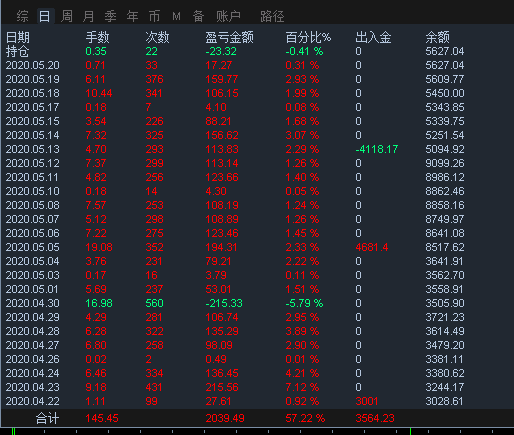Open the 币 currency tab
The image size is (514, 435).
point(154,16)
